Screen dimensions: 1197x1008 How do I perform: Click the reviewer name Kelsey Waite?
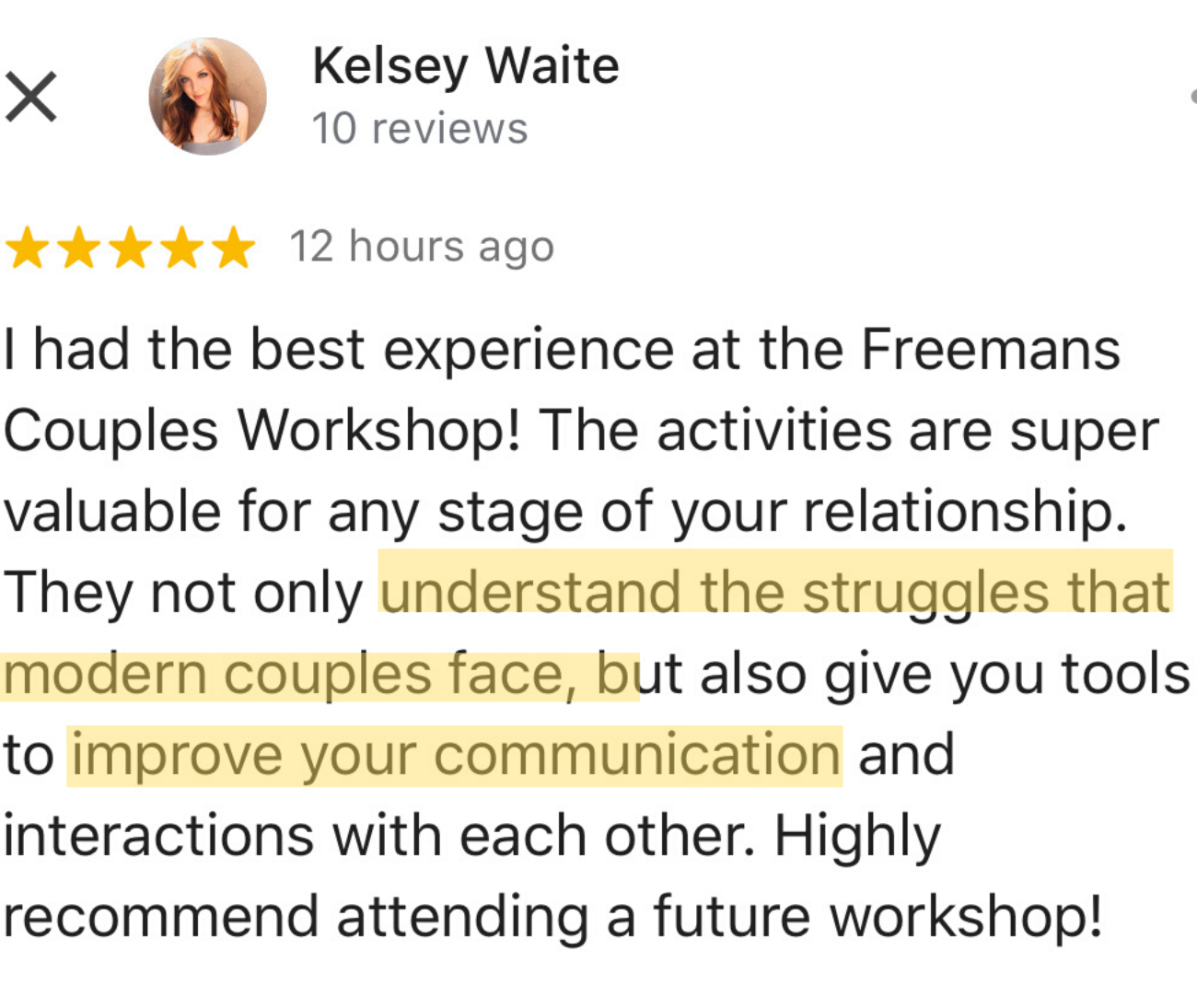465,66
